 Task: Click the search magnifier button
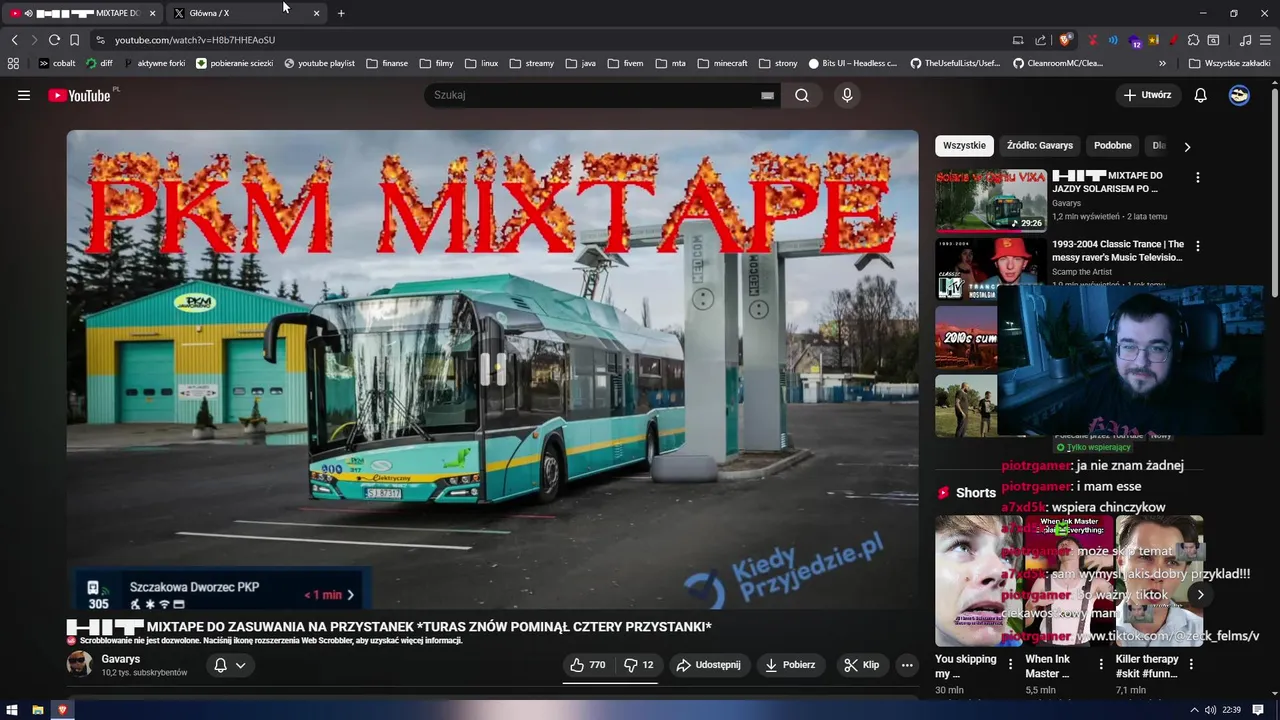tap(802, 95)
